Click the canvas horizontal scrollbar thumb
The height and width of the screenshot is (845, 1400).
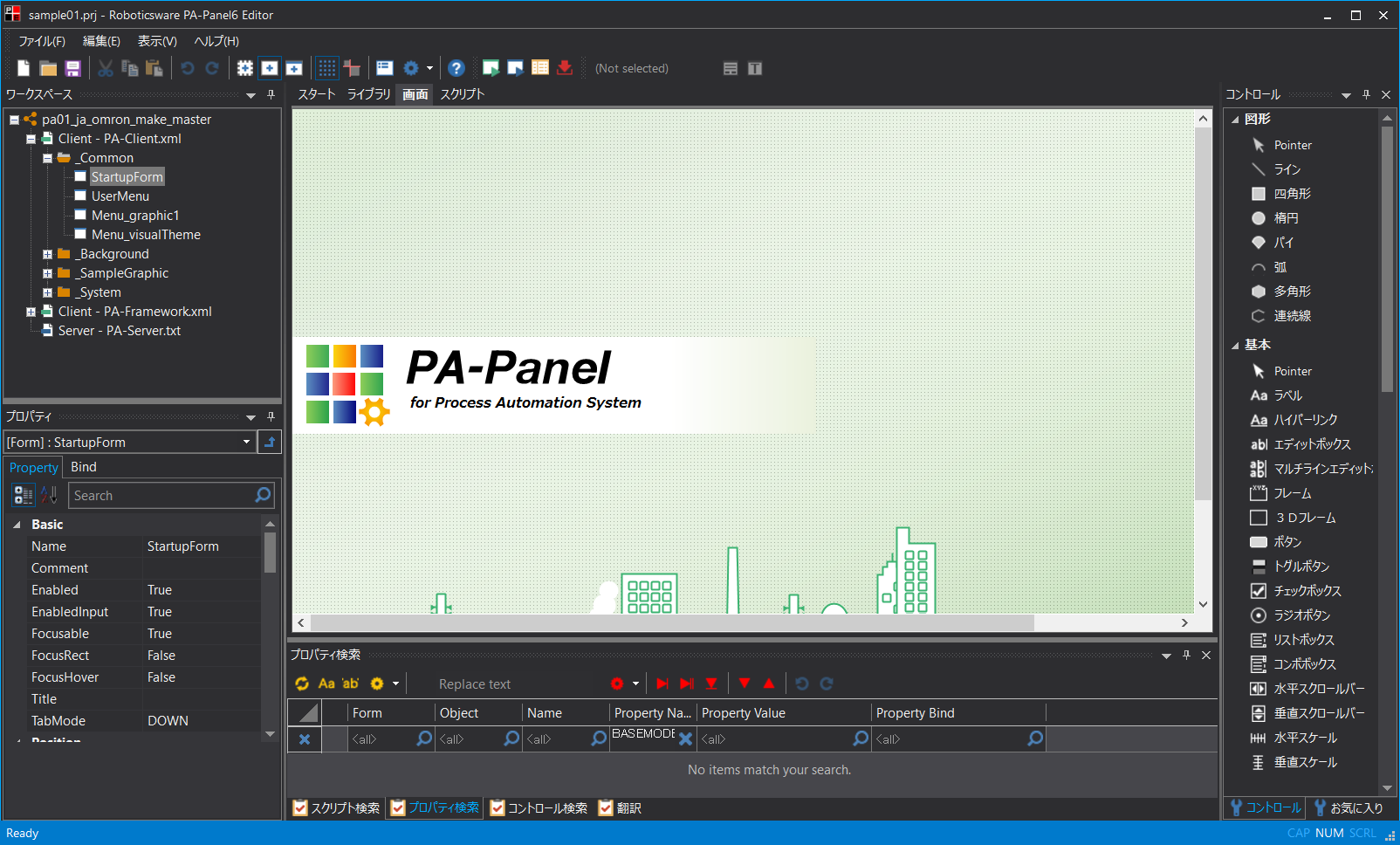click(x=672, y=622)
